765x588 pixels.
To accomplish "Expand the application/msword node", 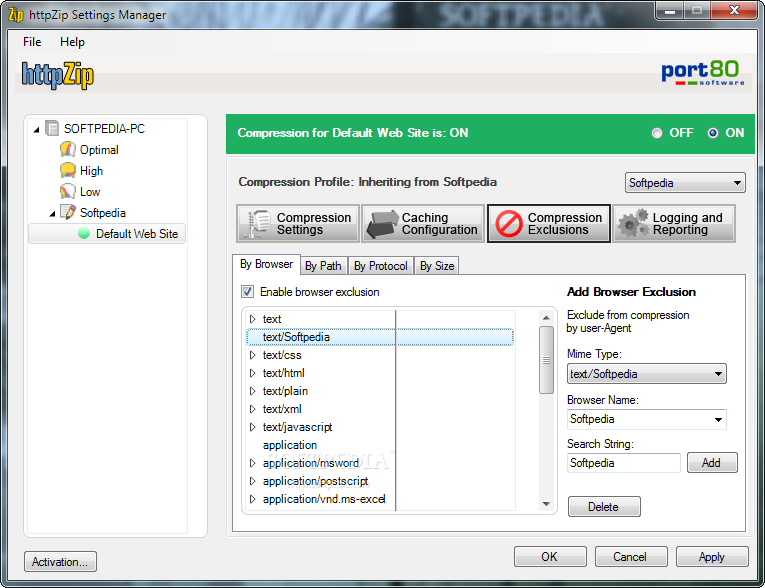I will tap(252, 463).
